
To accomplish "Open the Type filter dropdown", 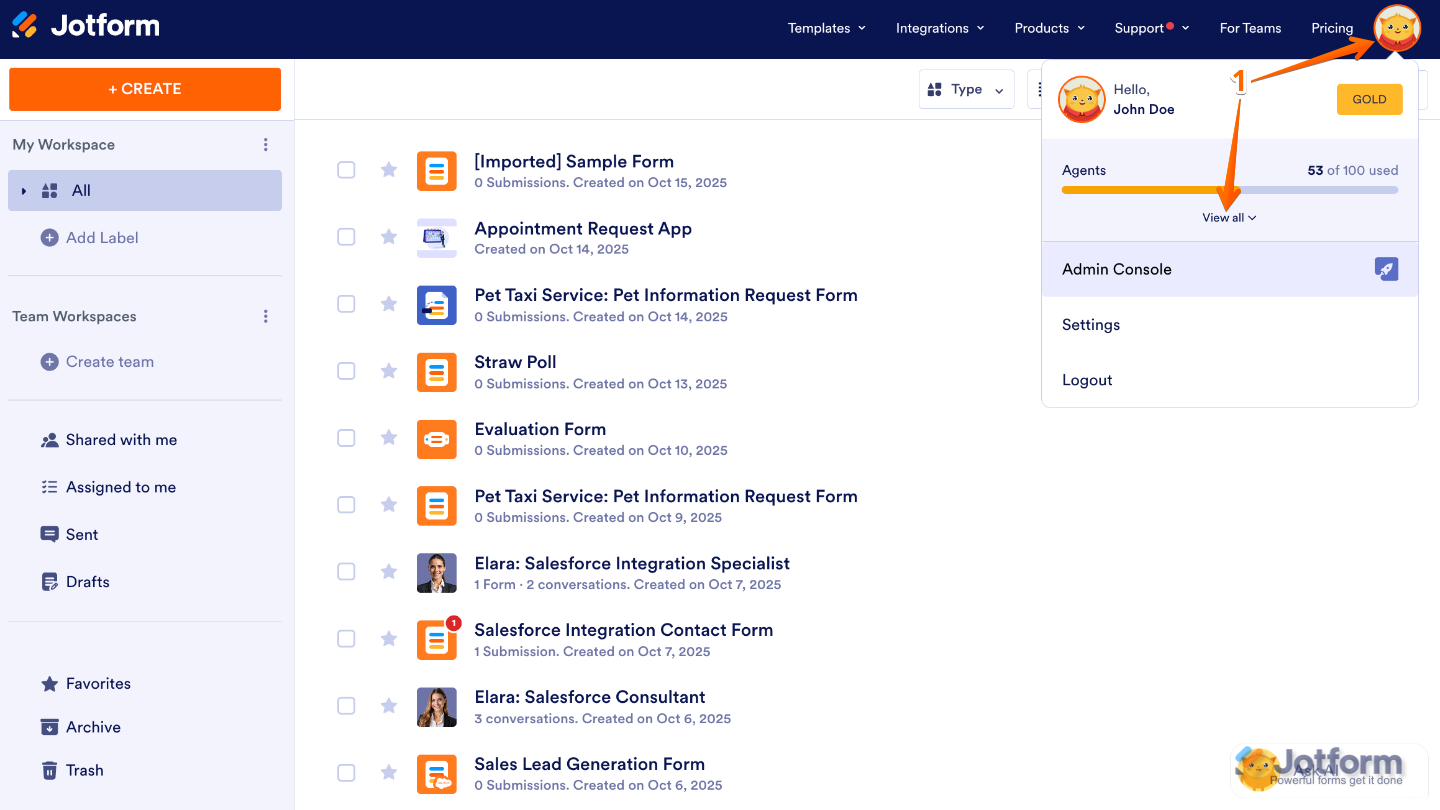I will [966, 90].
